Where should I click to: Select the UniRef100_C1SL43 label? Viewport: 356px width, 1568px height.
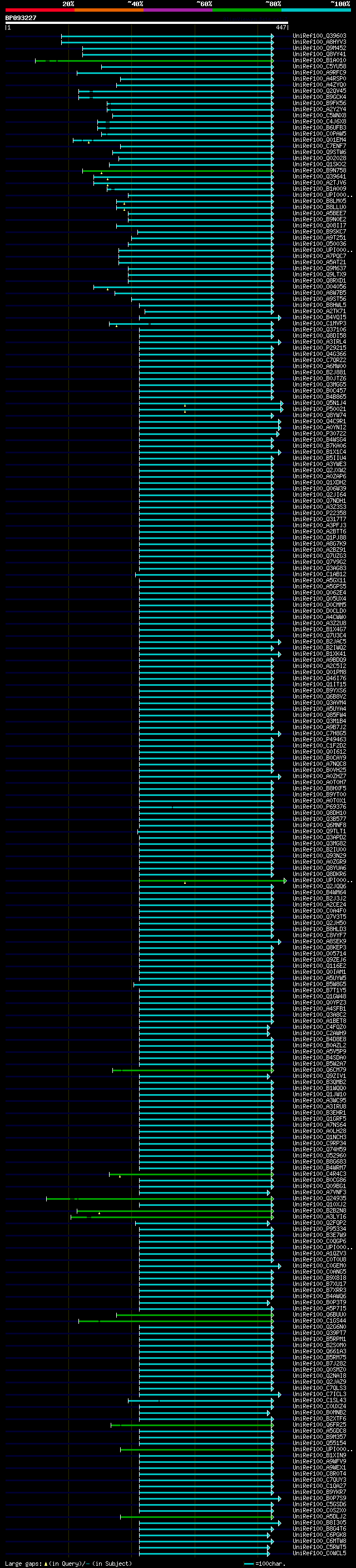point(319,1400)
